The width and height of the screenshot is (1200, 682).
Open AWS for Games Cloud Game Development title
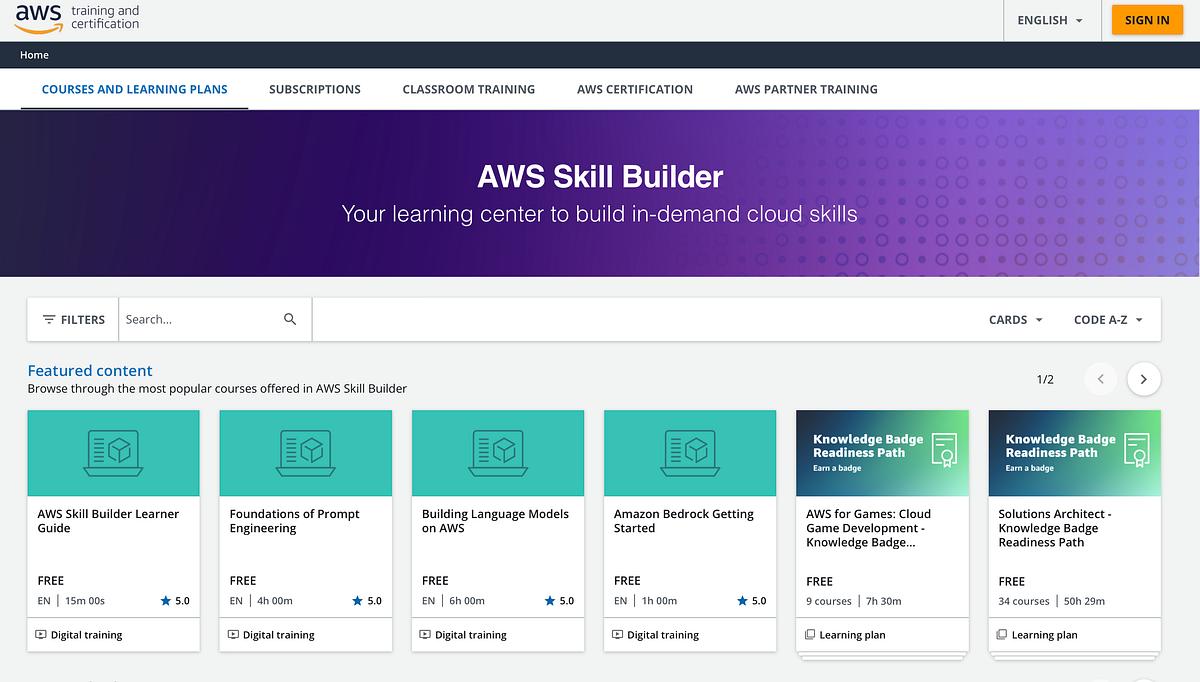click(x=868, y=528)
